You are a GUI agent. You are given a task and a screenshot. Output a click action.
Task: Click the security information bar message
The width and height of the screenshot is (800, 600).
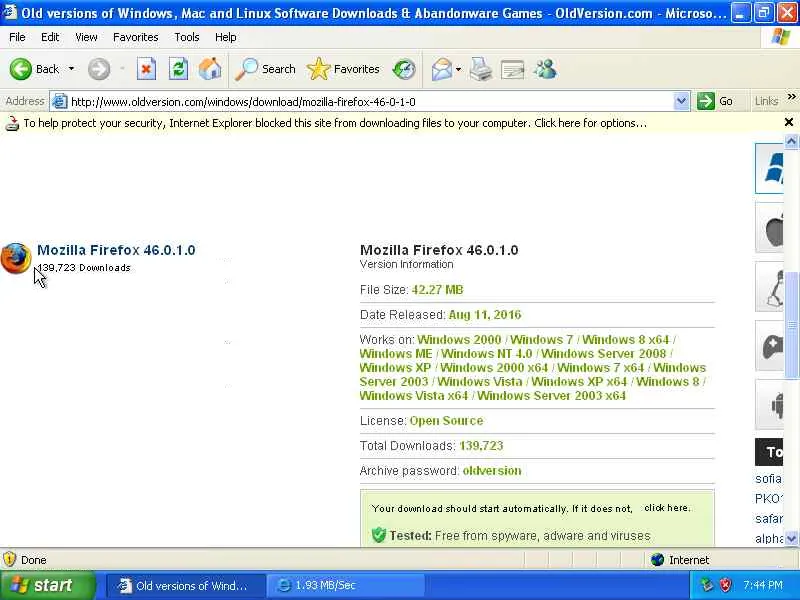pos(335,123)
